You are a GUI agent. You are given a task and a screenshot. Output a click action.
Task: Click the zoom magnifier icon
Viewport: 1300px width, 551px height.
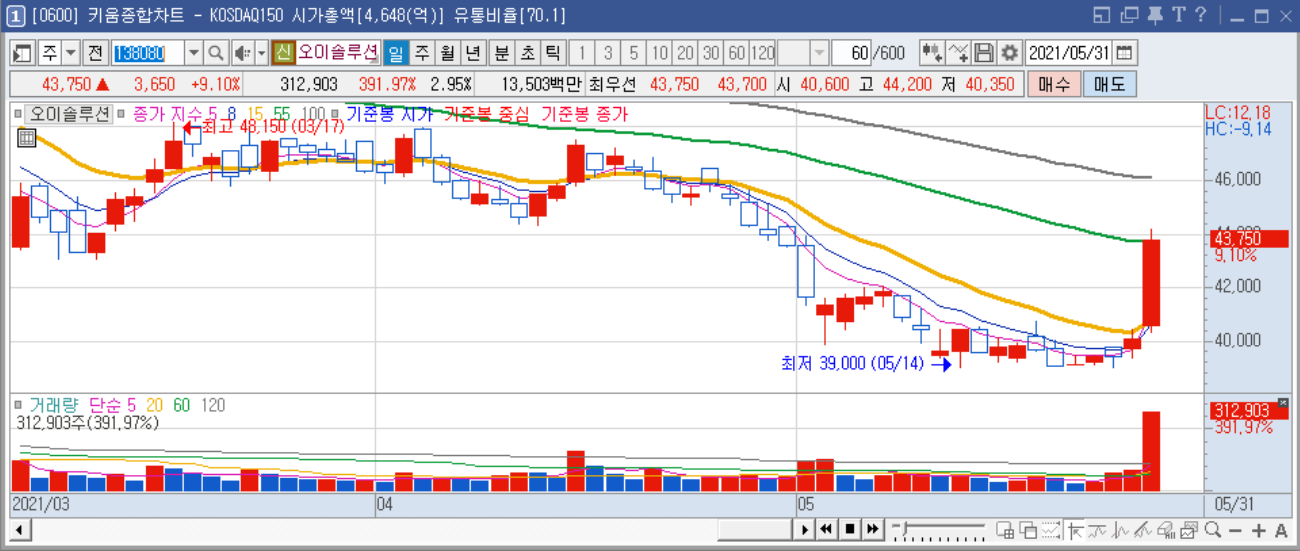(x=1213, y=530)
